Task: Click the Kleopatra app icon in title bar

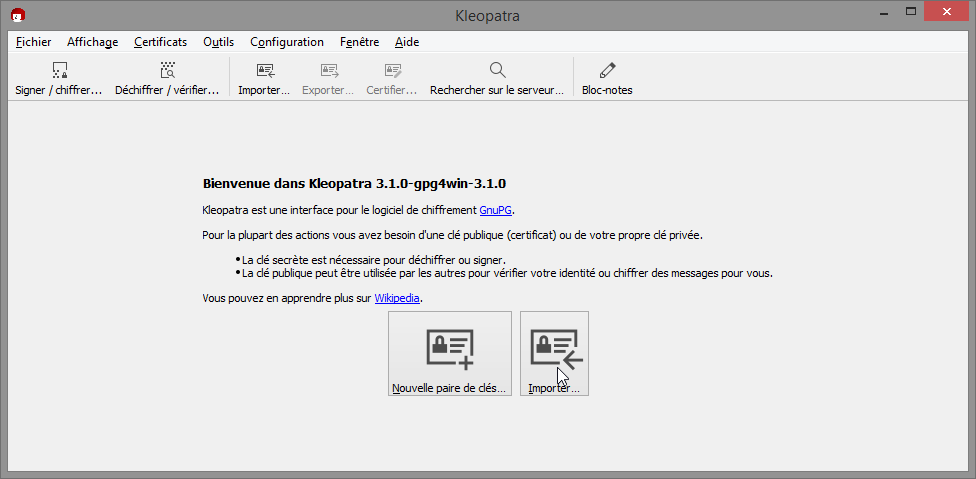Action: click(x=18, y=15)
